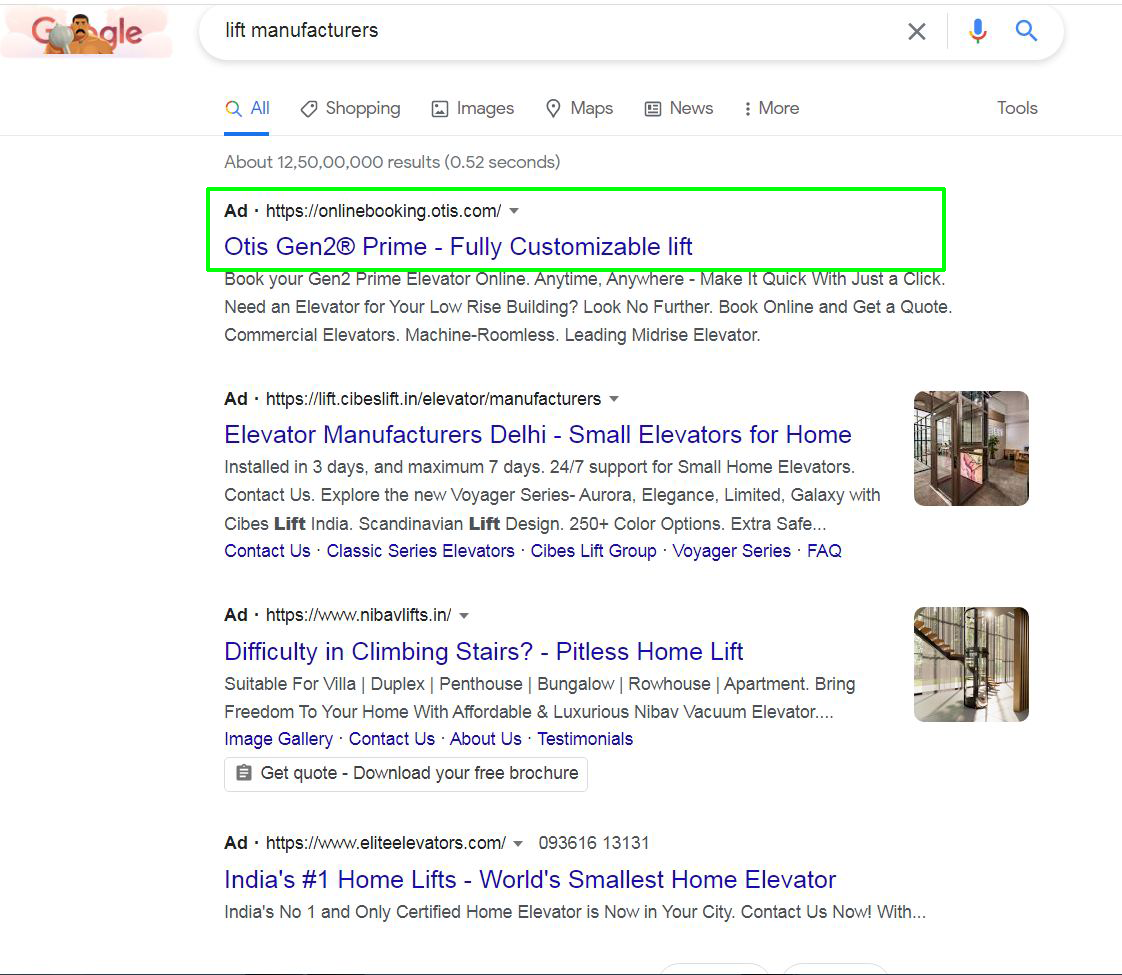Open Otis Gen2 Prime ad link
The width and height of the screenshot is (1122, 975).
[458, 247]
